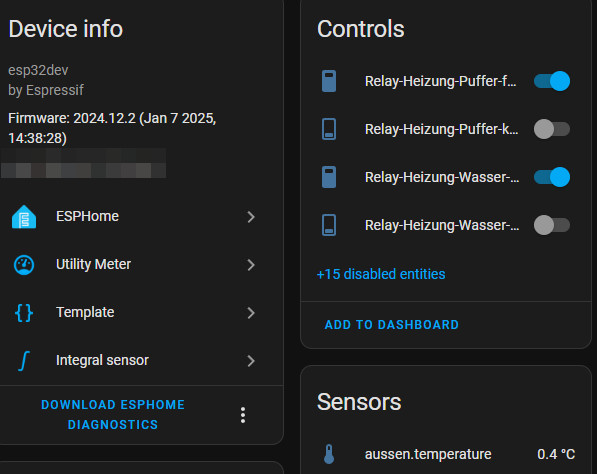Open the first Relay-Heizung-Wasser entity label
This screenshot has height=474, width=597.
[442, 177]
